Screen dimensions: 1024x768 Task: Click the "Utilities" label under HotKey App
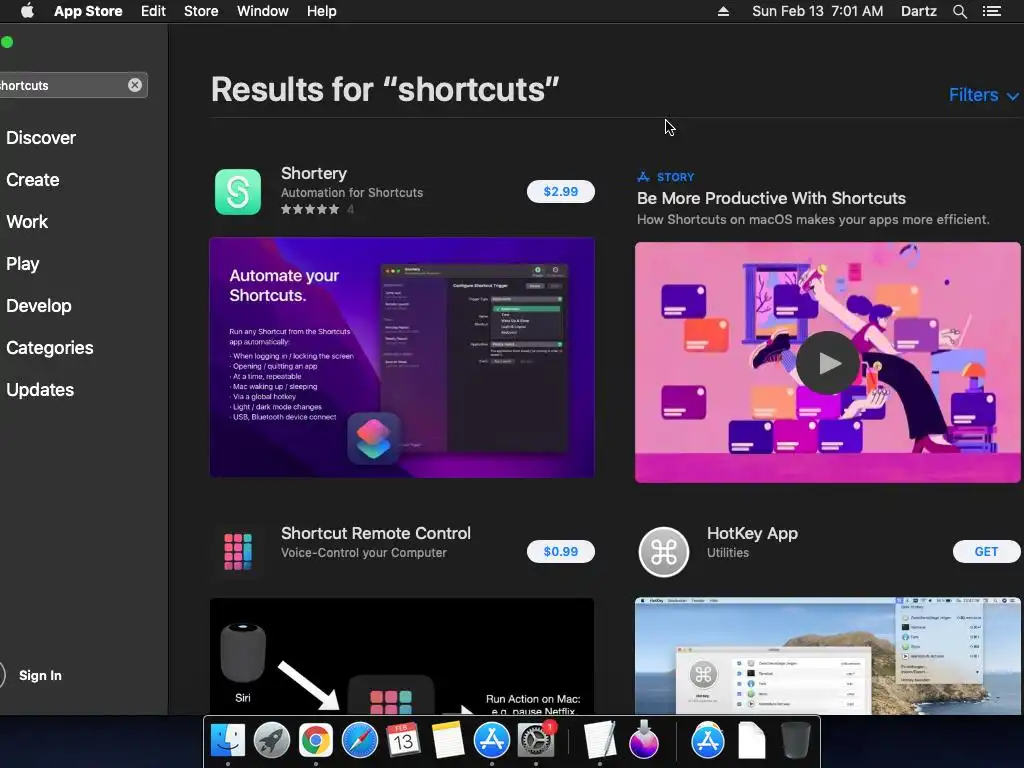tap(728, 552)
